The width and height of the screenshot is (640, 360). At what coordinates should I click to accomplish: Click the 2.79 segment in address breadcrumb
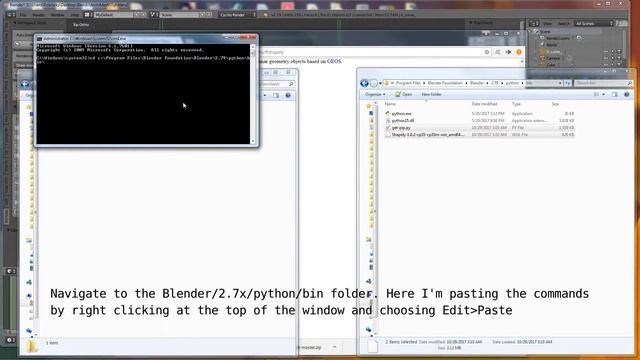coord(495,83)
